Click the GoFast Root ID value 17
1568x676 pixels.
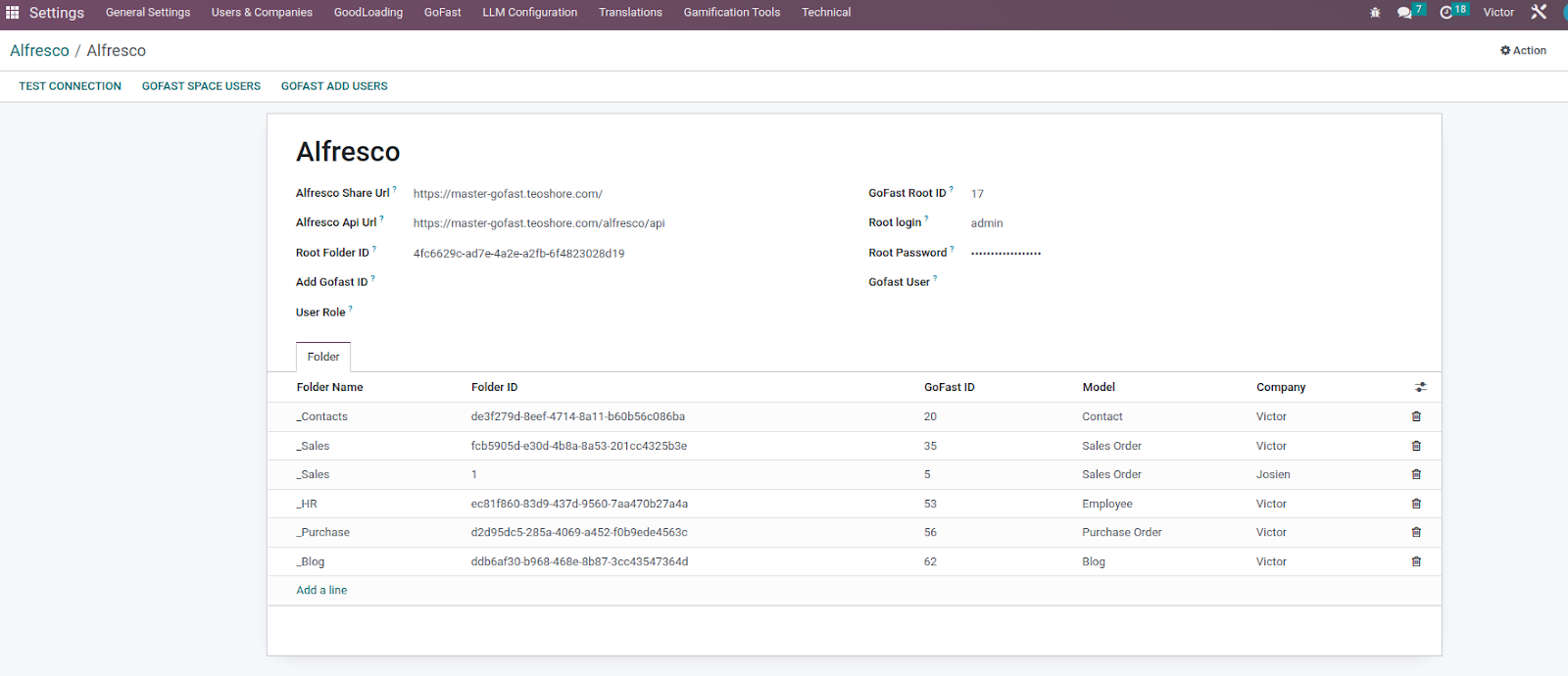[x=977, y=194]
